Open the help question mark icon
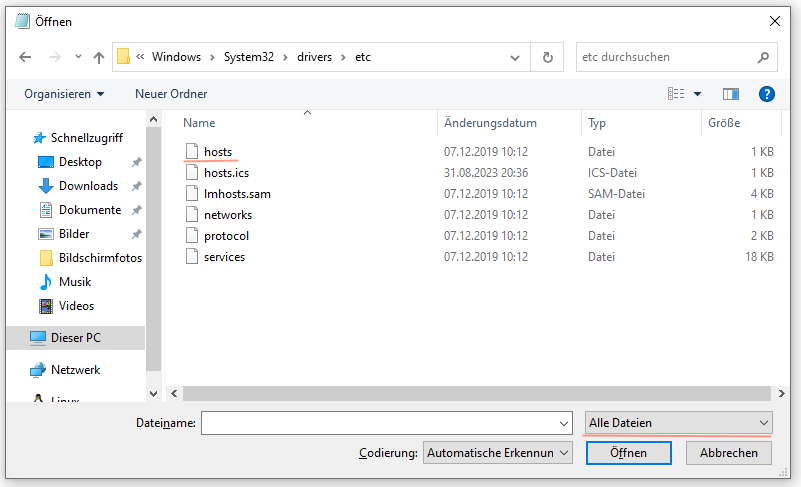The height and width of the screenshot is (487, 801). [767, 94]
